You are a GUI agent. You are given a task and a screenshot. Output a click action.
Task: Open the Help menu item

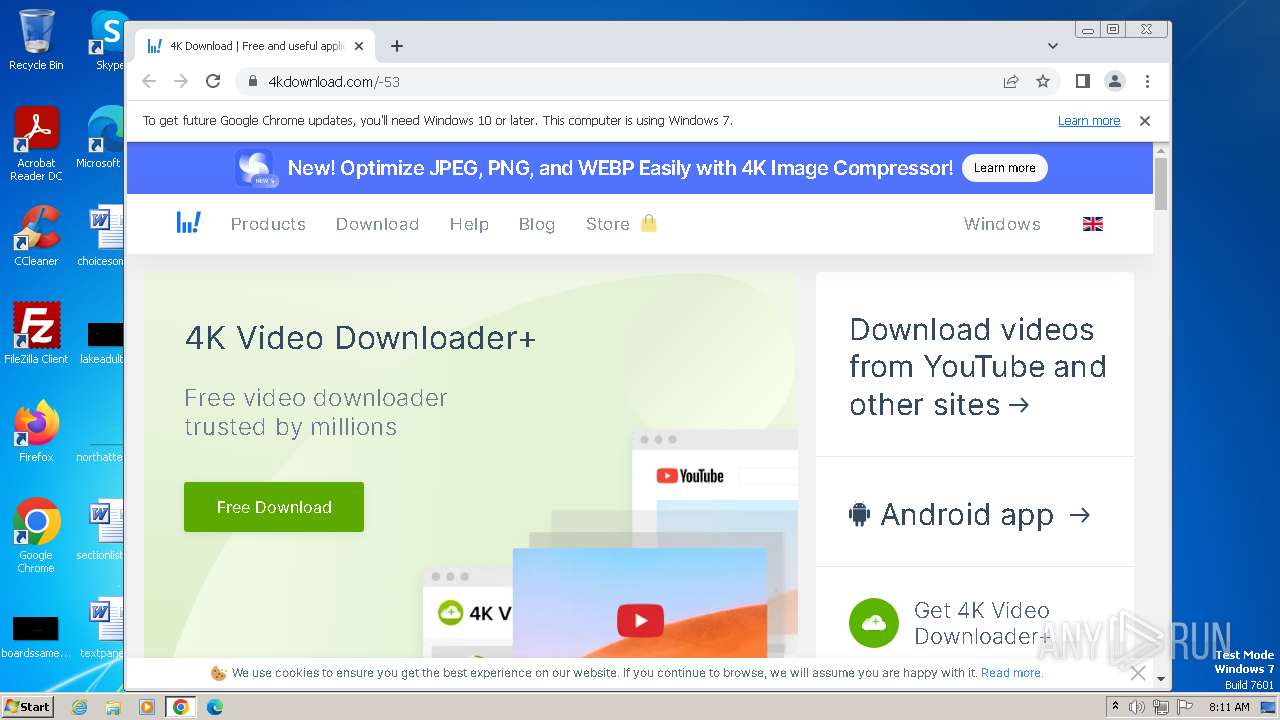(x=469, y=224)
